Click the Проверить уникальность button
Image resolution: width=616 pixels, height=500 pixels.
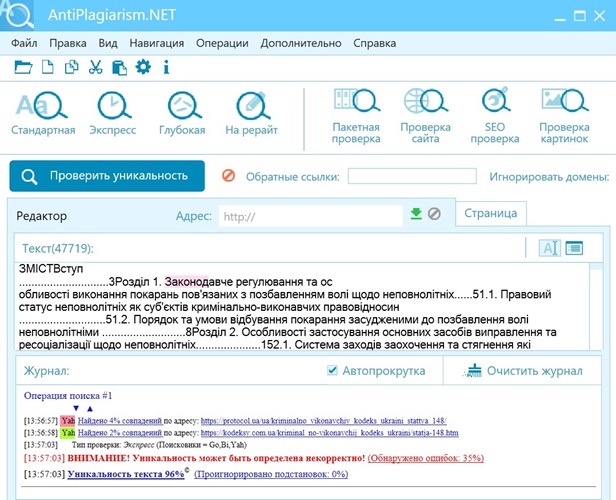point(107,176)
